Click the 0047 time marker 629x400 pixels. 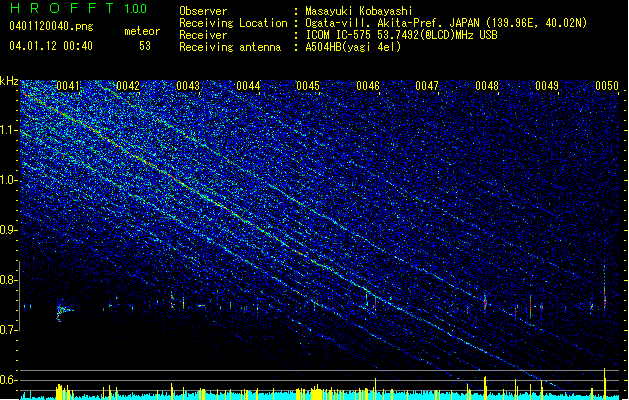[x=427, y=86]
